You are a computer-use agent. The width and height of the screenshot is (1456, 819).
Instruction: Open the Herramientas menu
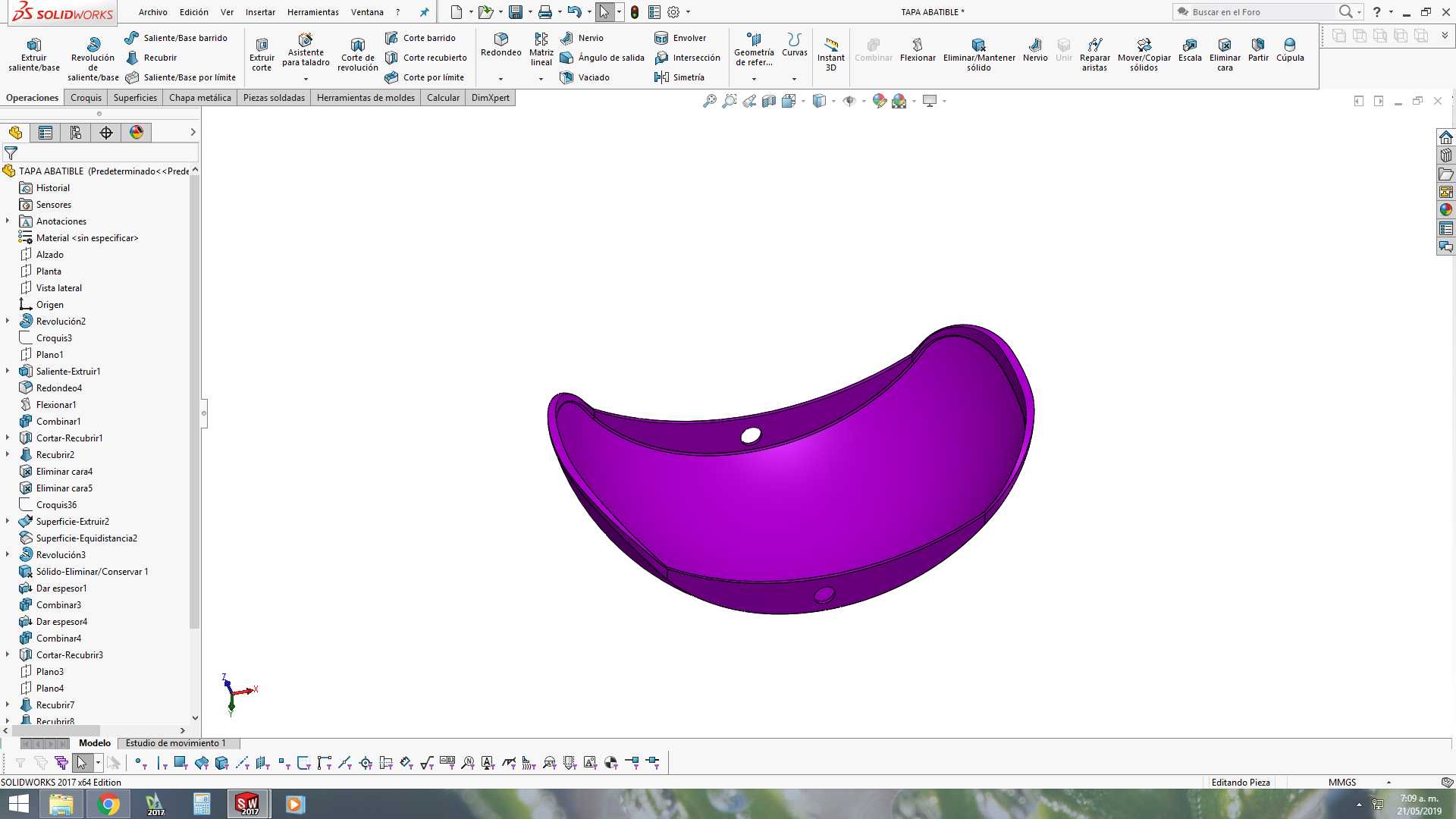(312, 12)
